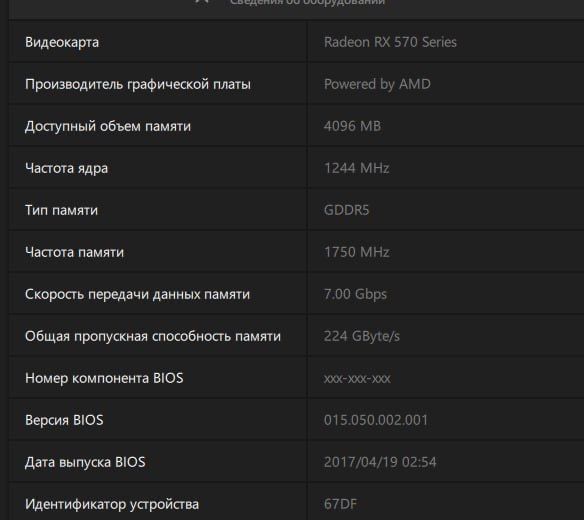Select the 'Производитель графической платы' label

(x=138, y=85)
